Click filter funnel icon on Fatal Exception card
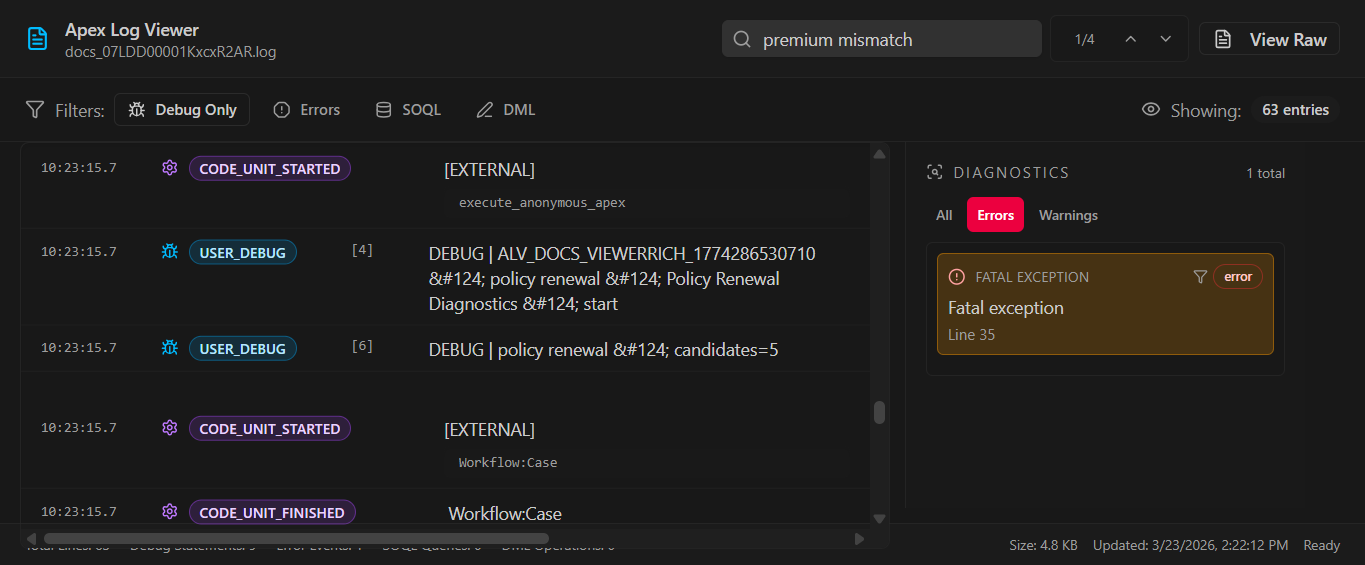Image resolution: width=1365 pixels, height=565 pixels. coord(1200,277)
